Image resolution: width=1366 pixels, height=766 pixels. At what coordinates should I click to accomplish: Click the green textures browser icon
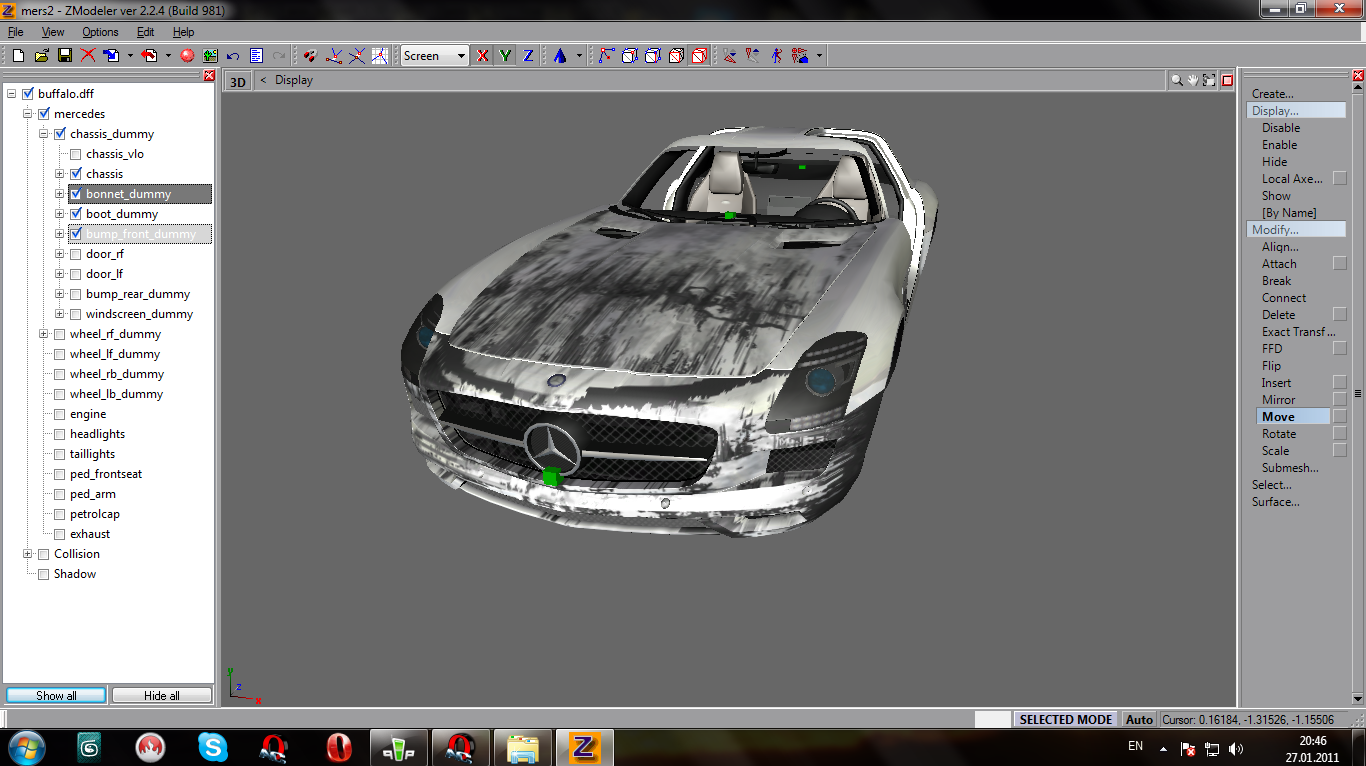pos(210,56)
